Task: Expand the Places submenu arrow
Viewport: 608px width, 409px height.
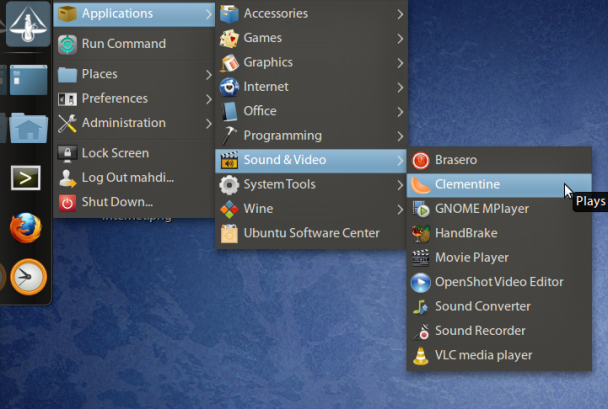Action: 209,74
